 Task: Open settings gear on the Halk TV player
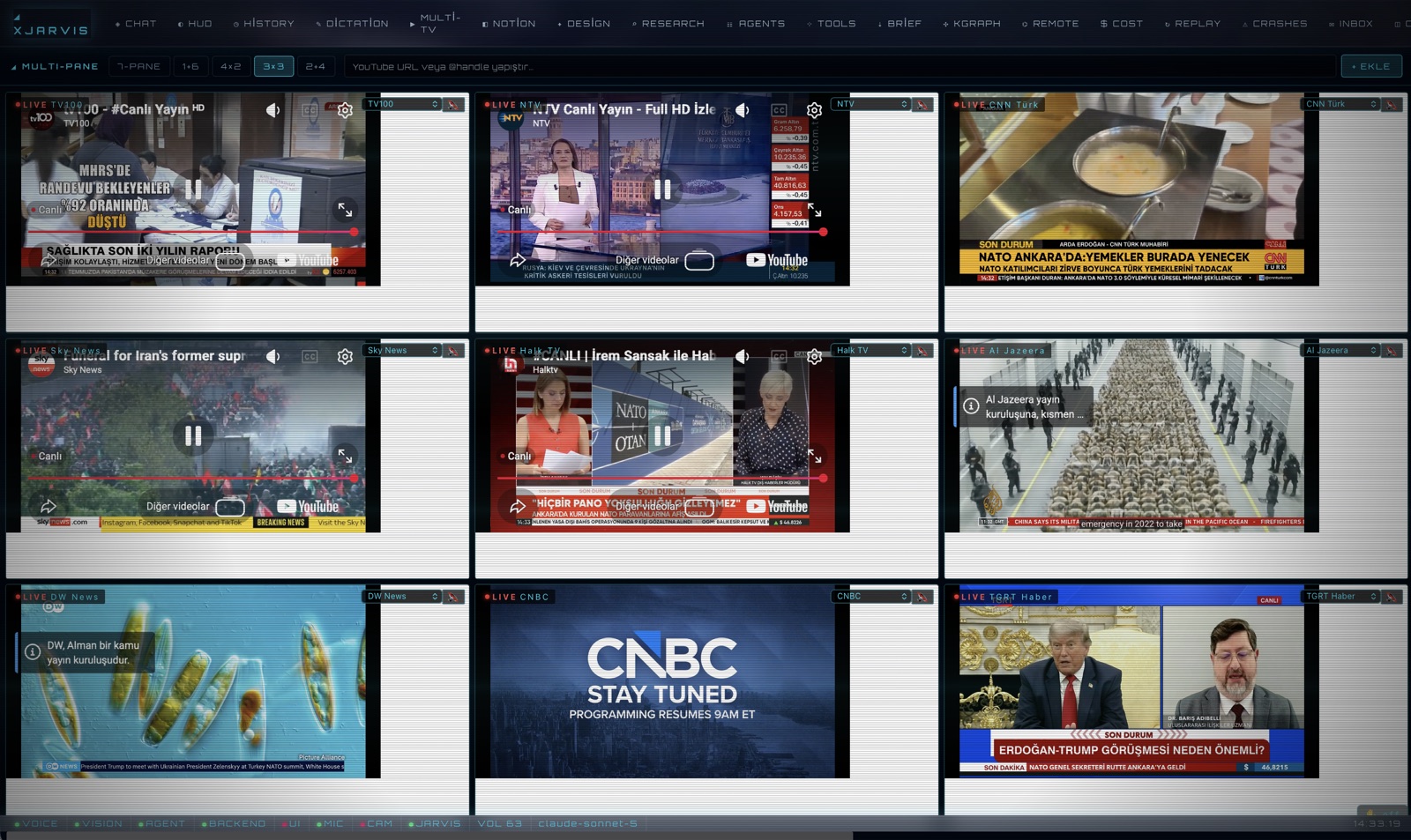pos(814,356)
